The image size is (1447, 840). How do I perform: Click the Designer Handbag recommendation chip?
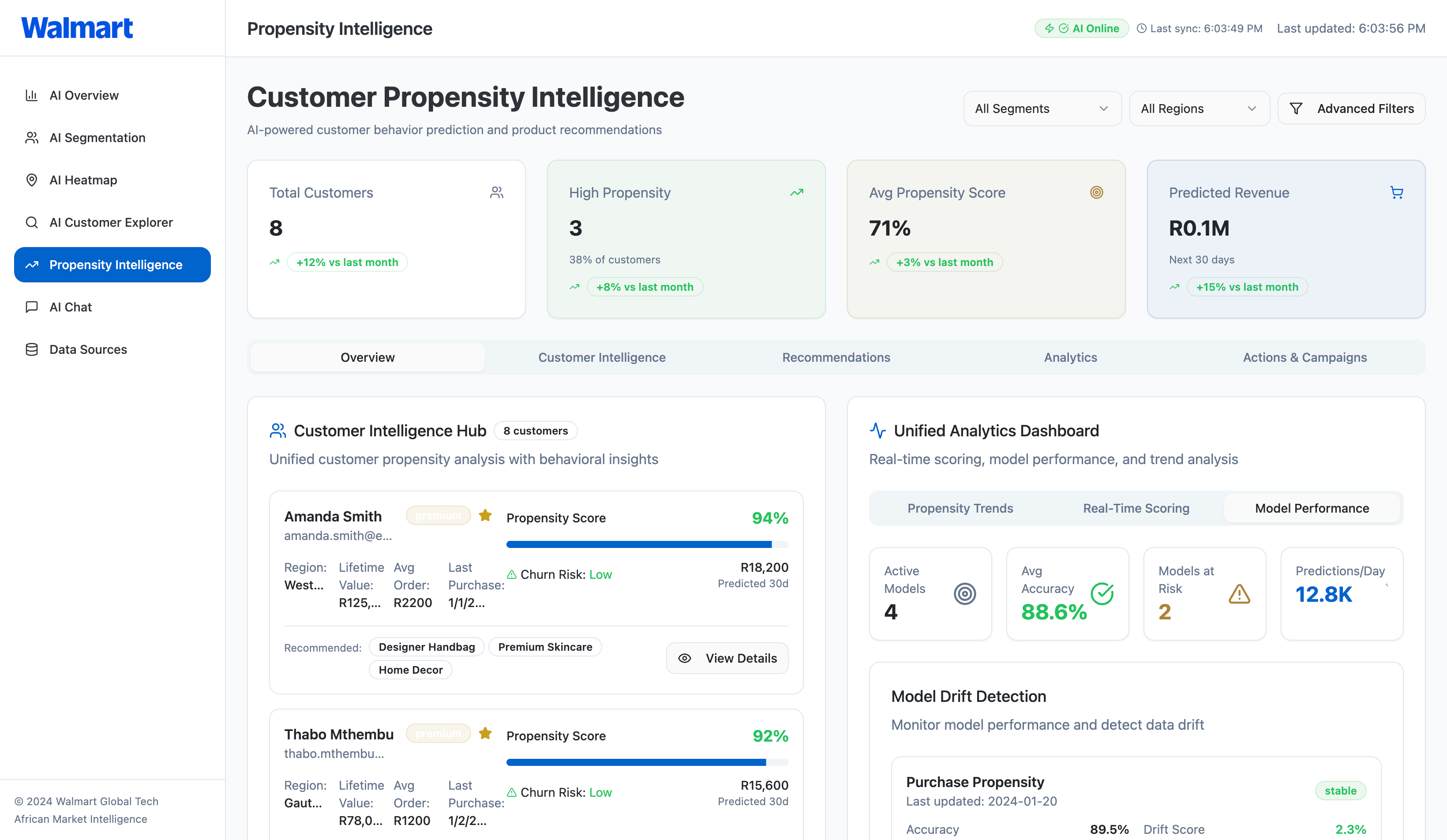click(x=427, y=647)
